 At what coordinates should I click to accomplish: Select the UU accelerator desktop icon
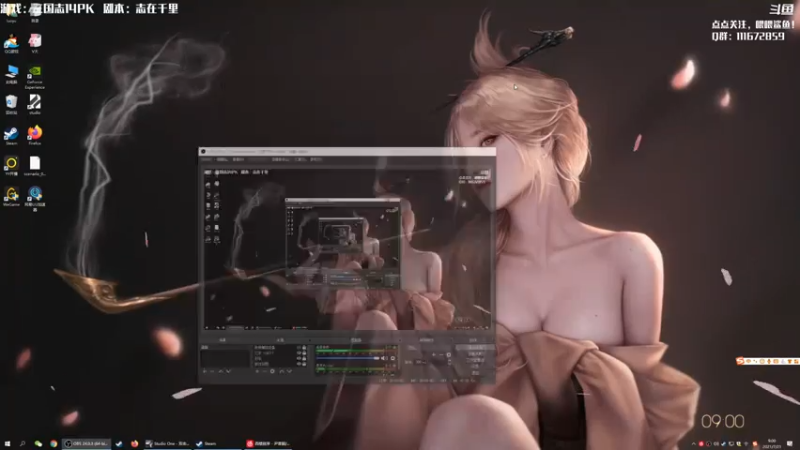pos(35,198)
